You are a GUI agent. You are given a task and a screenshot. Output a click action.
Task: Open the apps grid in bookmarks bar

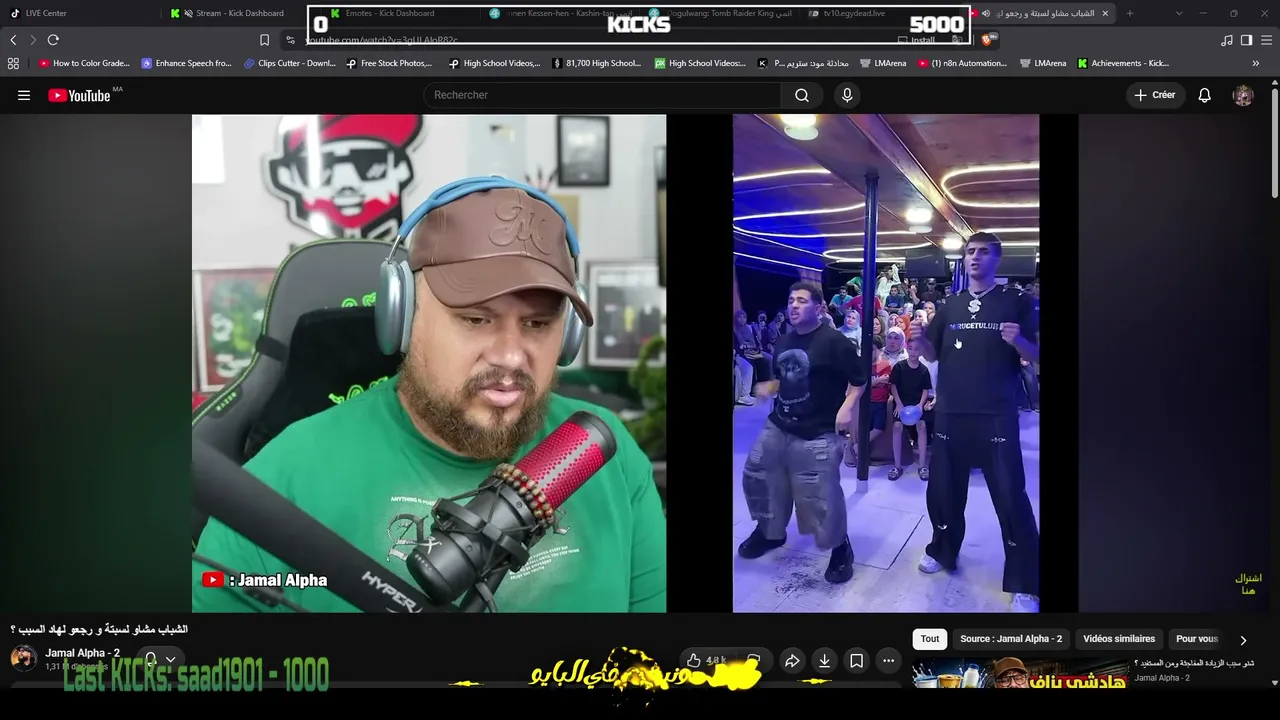(13, 63)
